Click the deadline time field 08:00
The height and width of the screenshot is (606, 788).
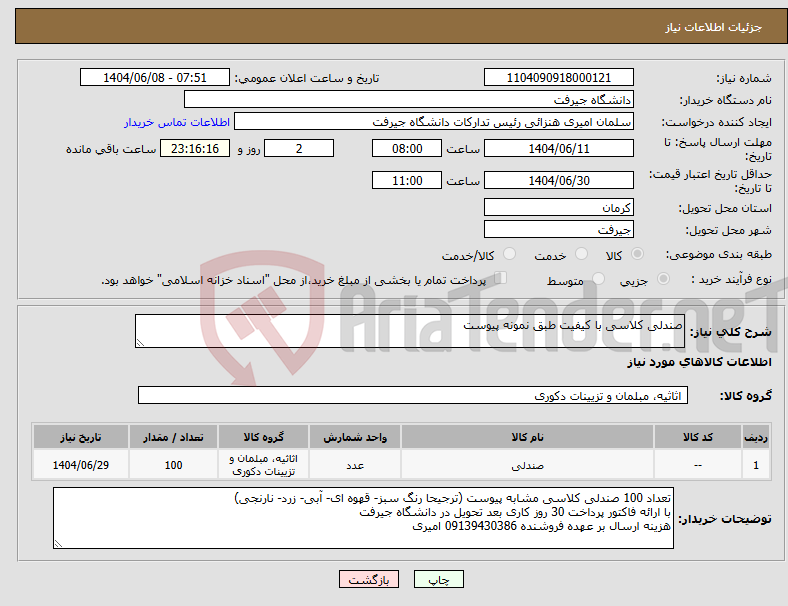[407, 149]
